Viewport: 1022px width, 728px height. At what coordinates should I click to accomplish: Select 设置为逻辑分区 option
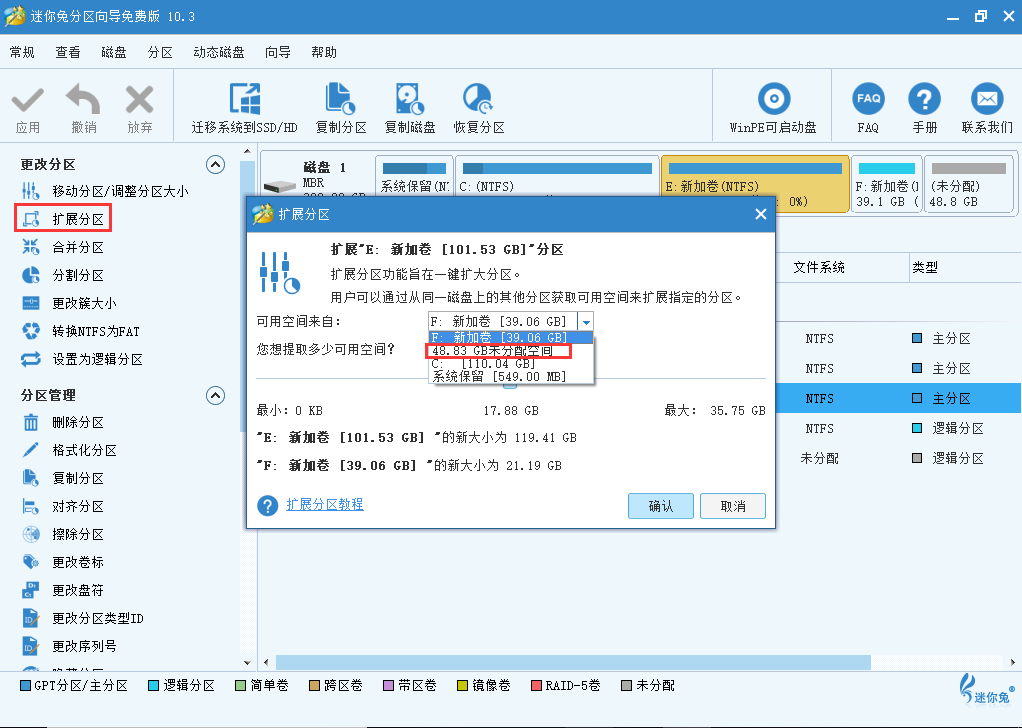click(x=82, y=359)
